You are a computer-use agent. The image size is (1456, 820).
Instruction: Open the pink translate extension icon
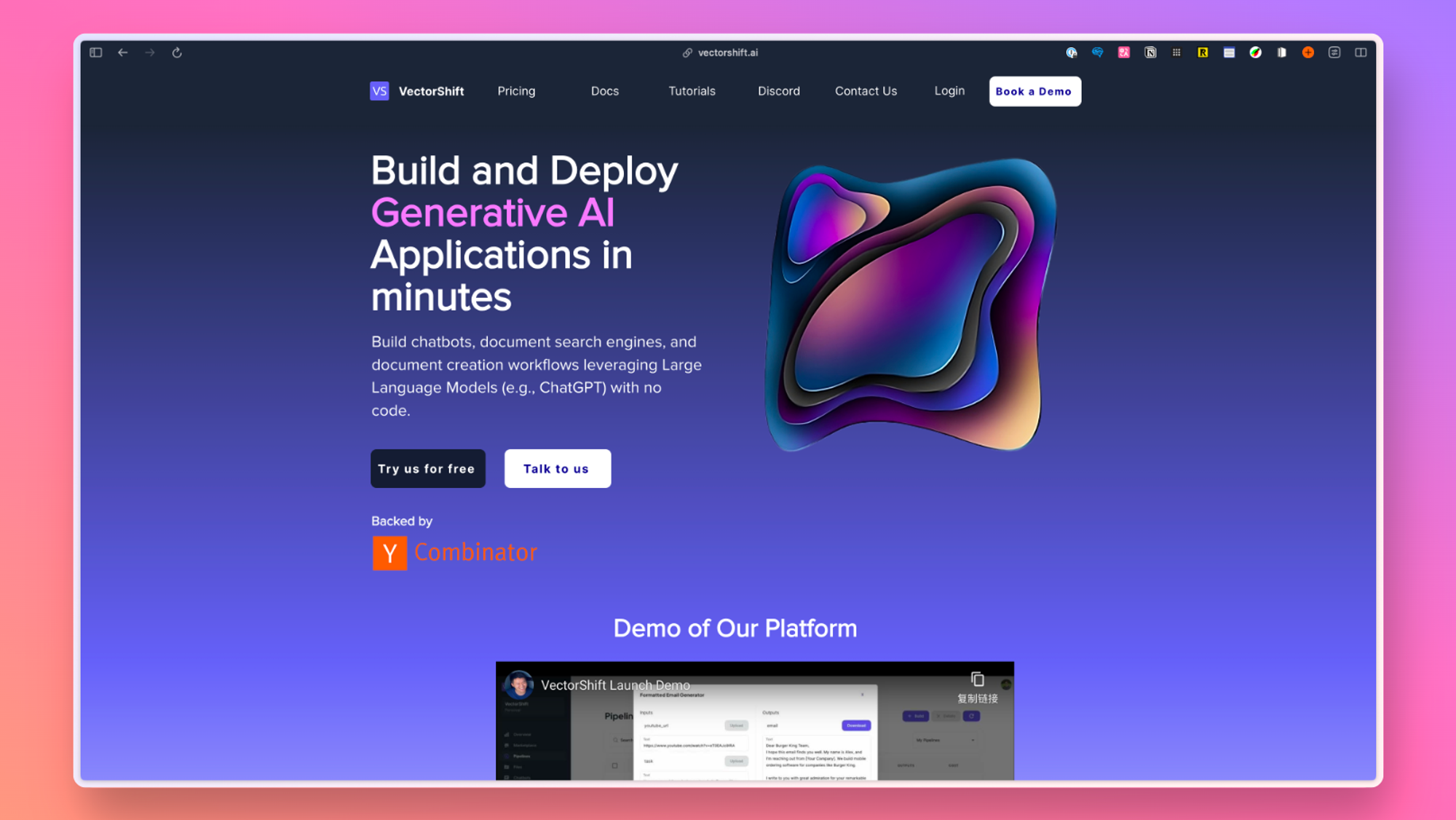coord(1124,52)
